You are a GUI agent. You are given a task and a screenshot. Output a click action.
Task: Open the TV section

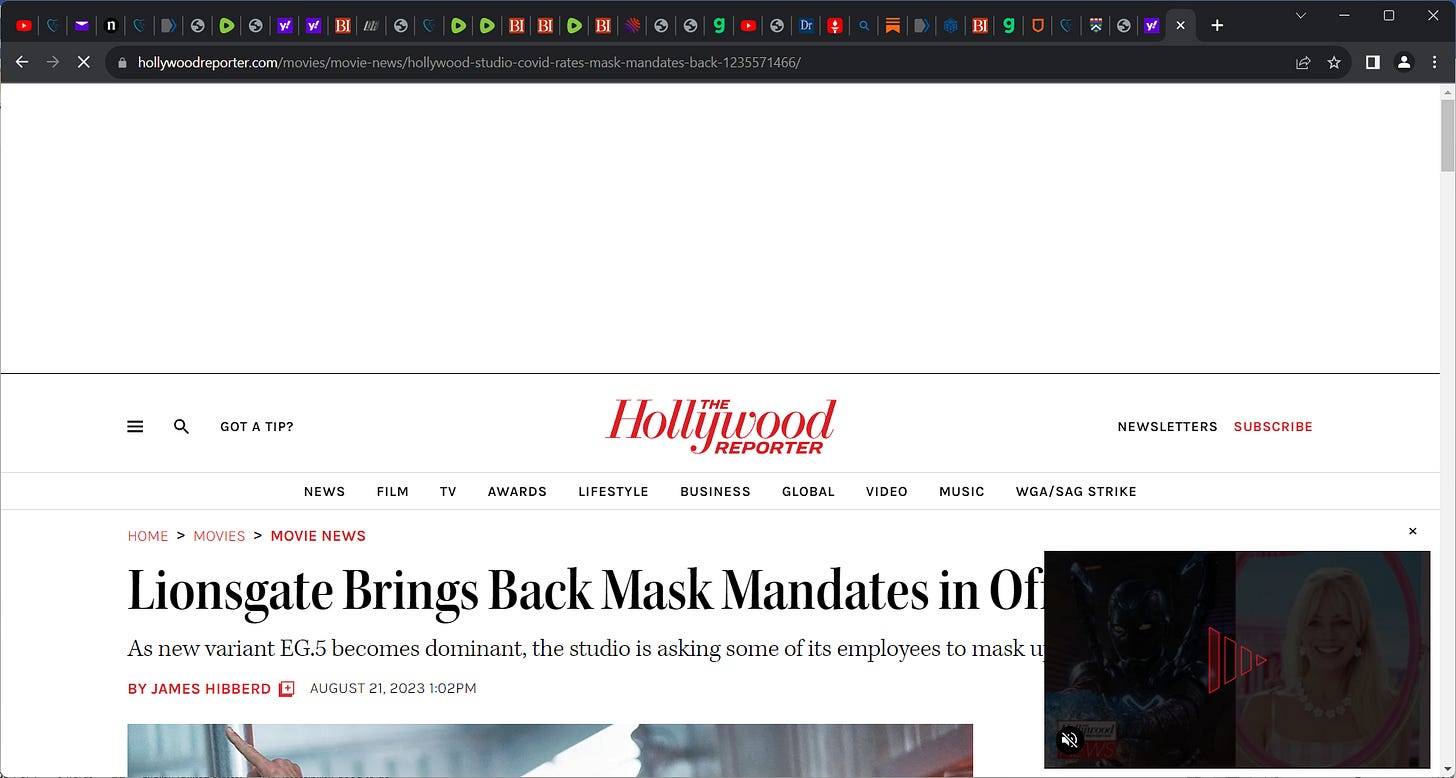tap(448, 491)
